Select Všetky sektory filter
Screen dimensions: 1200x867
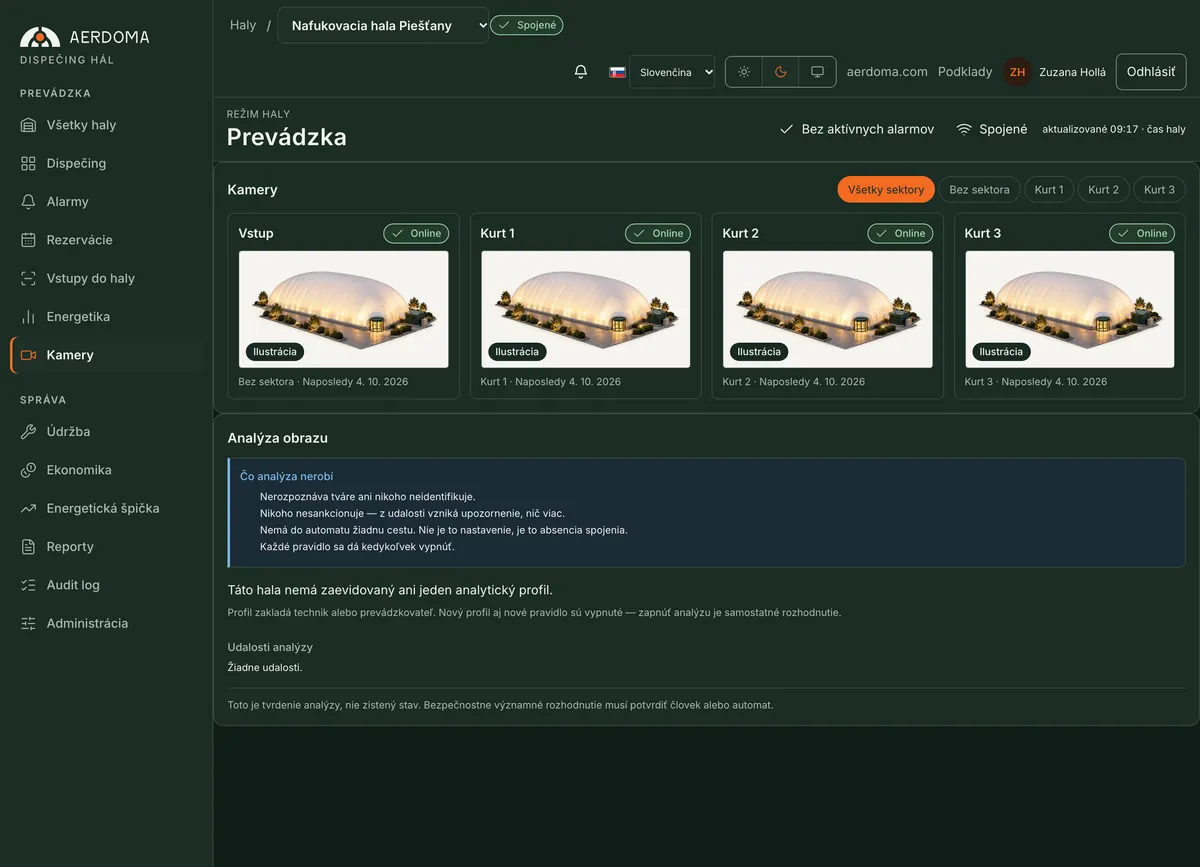(886, 189)
